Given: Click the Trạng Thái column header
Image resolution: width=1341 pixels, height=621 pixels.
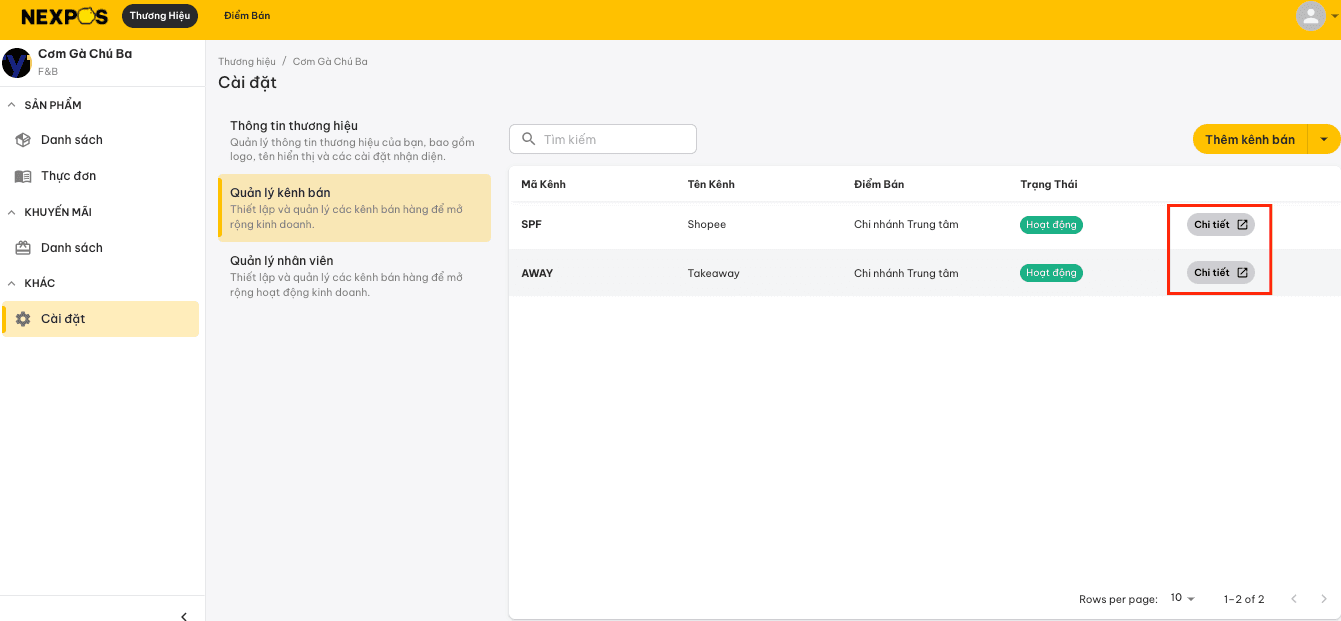Looking at the screenshot, I should (x=1049, y=185).
